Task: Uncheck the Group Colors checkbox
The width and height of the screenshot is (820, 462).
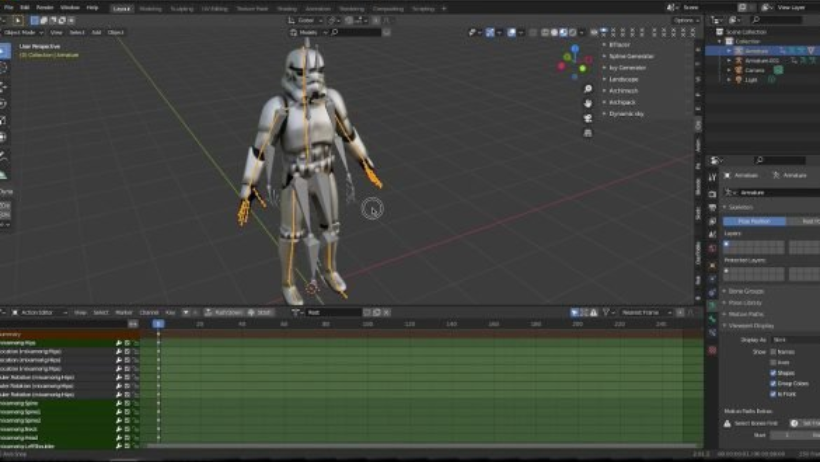Action: [773, 384]
